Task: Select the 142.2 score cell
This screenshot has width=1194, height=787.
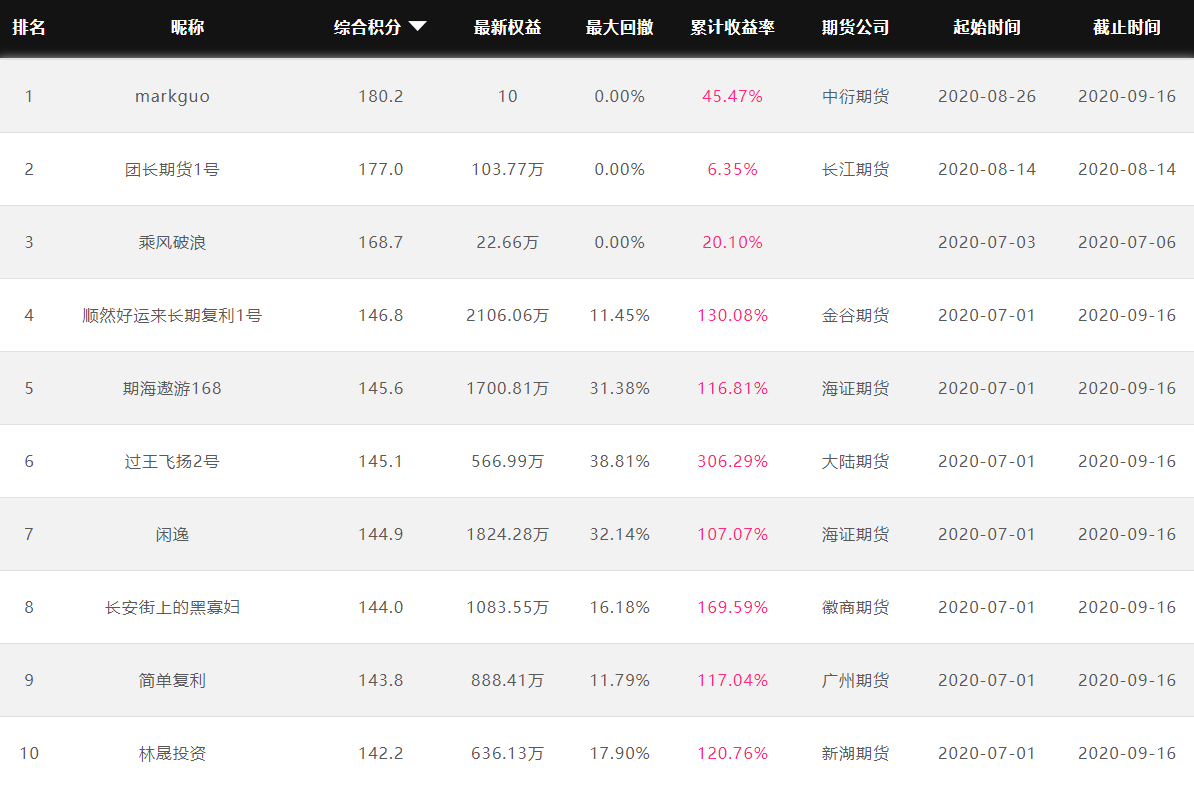Action: tap(381, 754)
